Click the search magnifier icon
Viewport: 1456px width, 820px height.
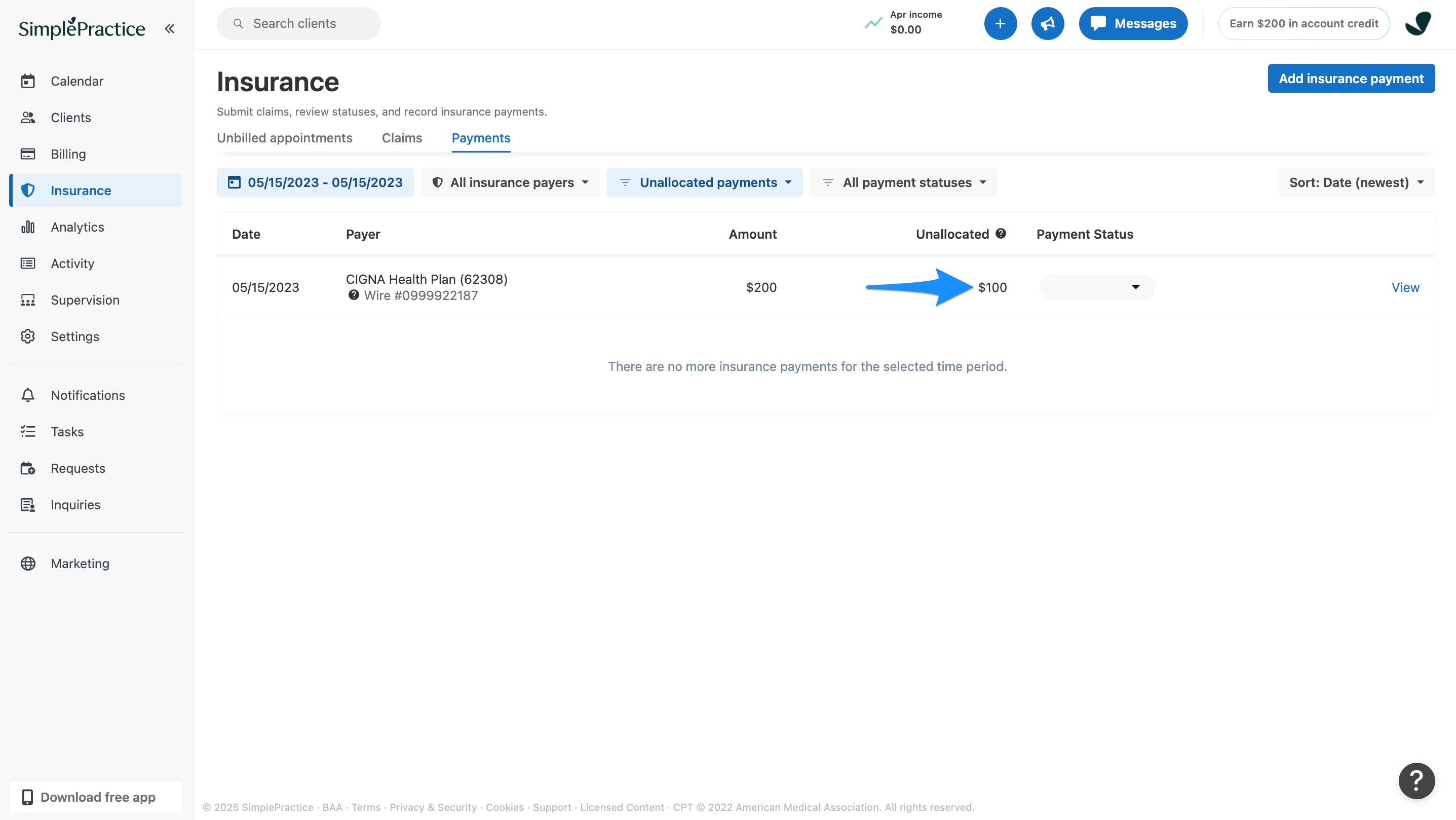[x=238, y=24]
